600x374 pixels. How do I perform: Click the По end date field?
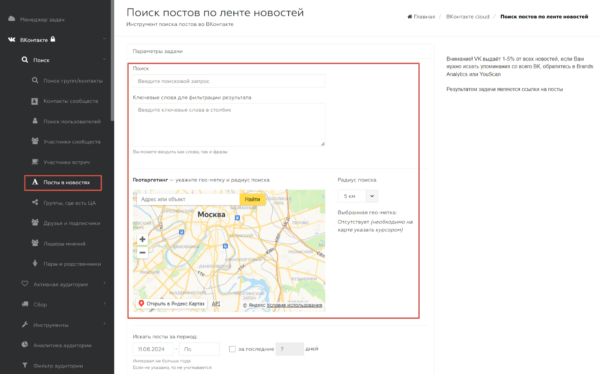(199, 349)
